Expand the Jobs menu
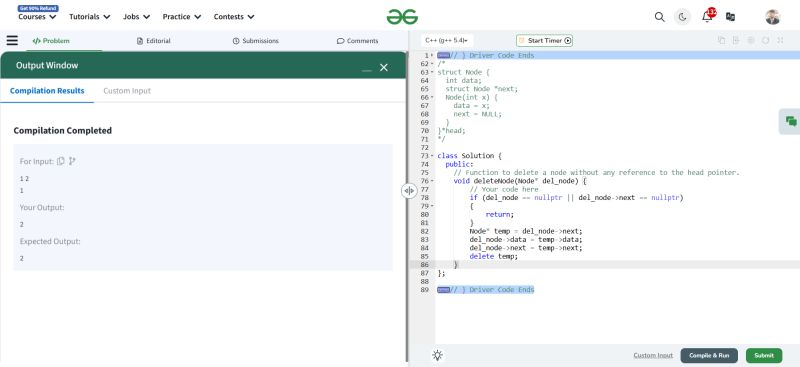Viewport: 800px width, 367px height. pos(137,16)
